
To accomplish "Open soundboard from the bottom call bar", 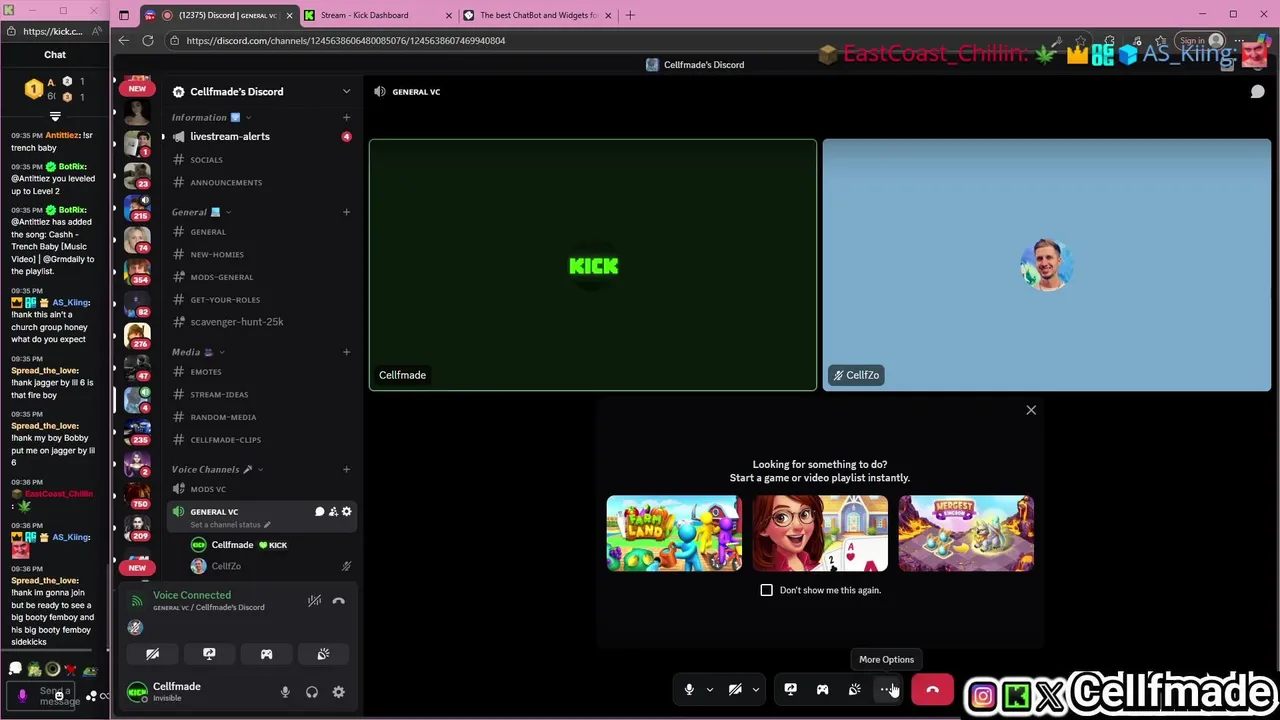I will [855, 690].
